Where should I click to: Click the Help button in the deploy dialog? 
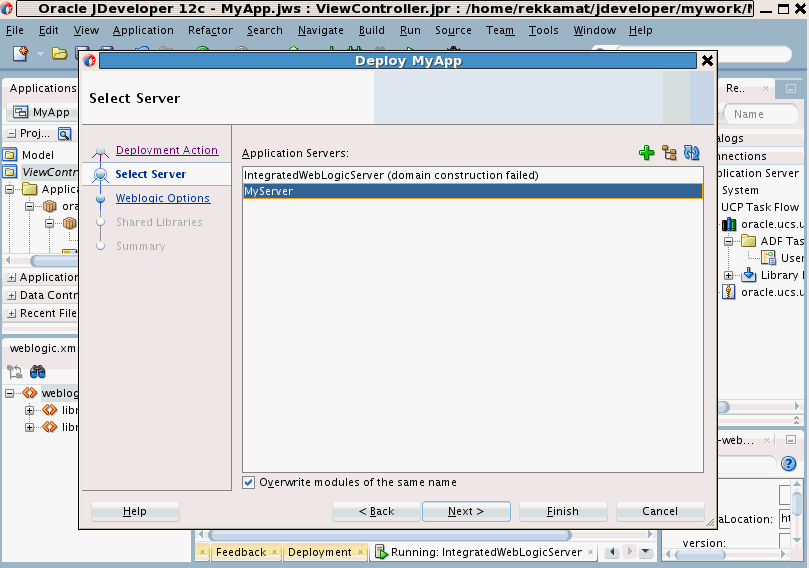pyautogui.click(x=135, y=511)
